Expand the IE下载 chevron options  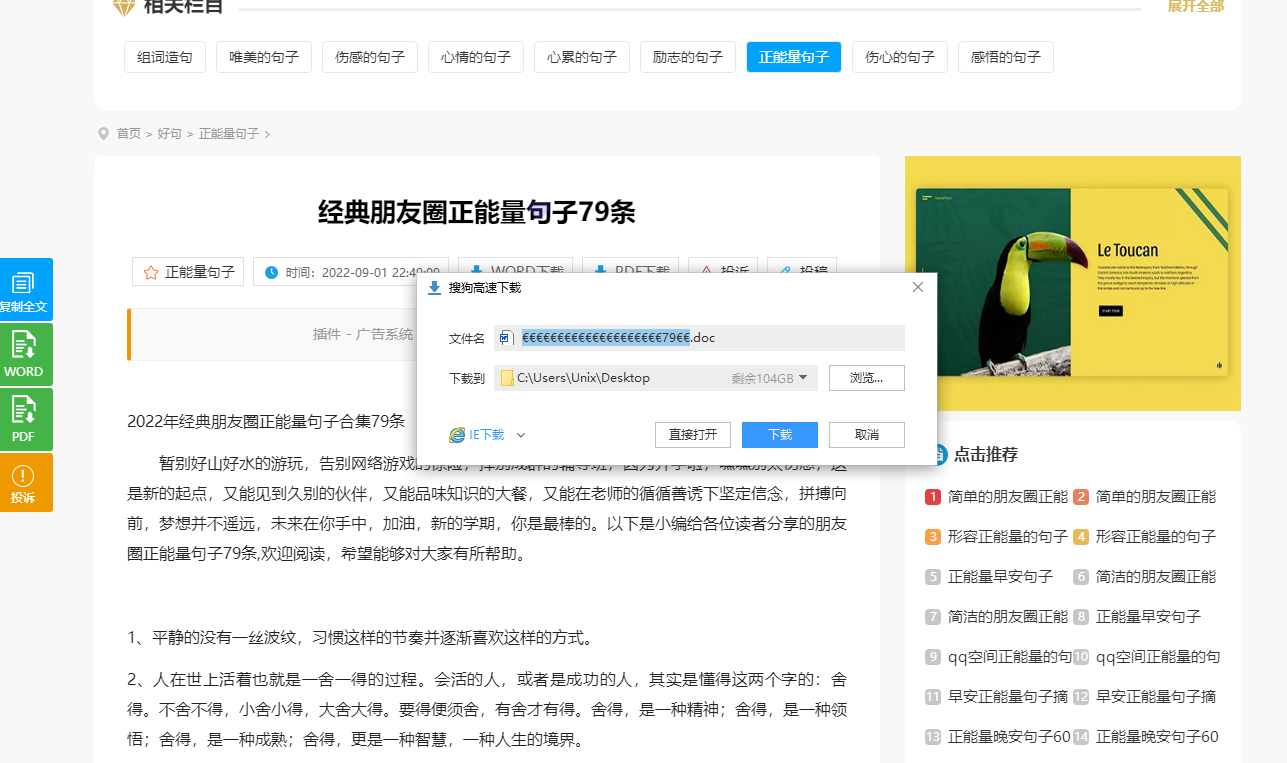(x=520, y=435)
